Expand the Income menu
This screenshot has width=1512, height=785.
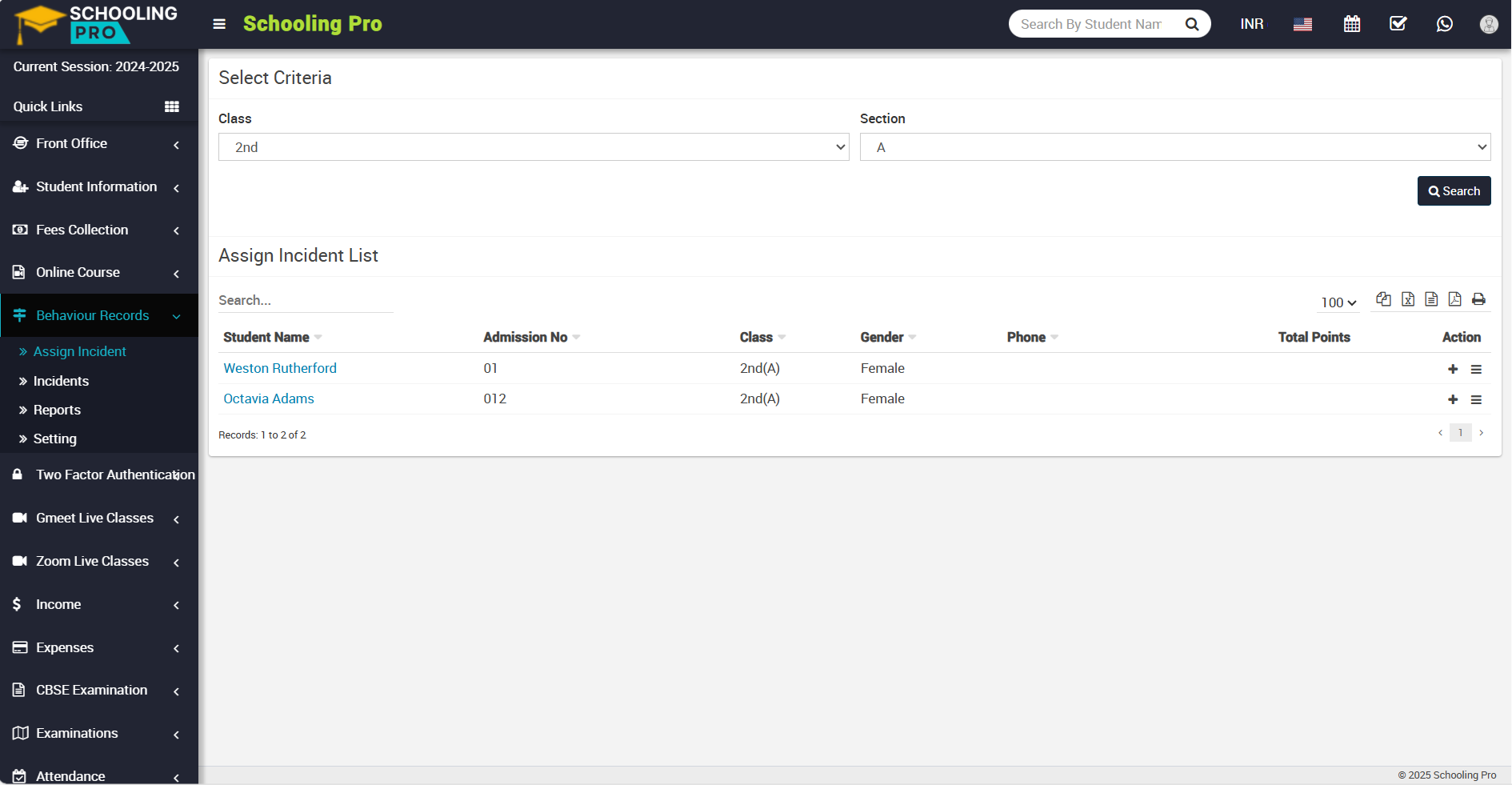(x=99, y=604)
